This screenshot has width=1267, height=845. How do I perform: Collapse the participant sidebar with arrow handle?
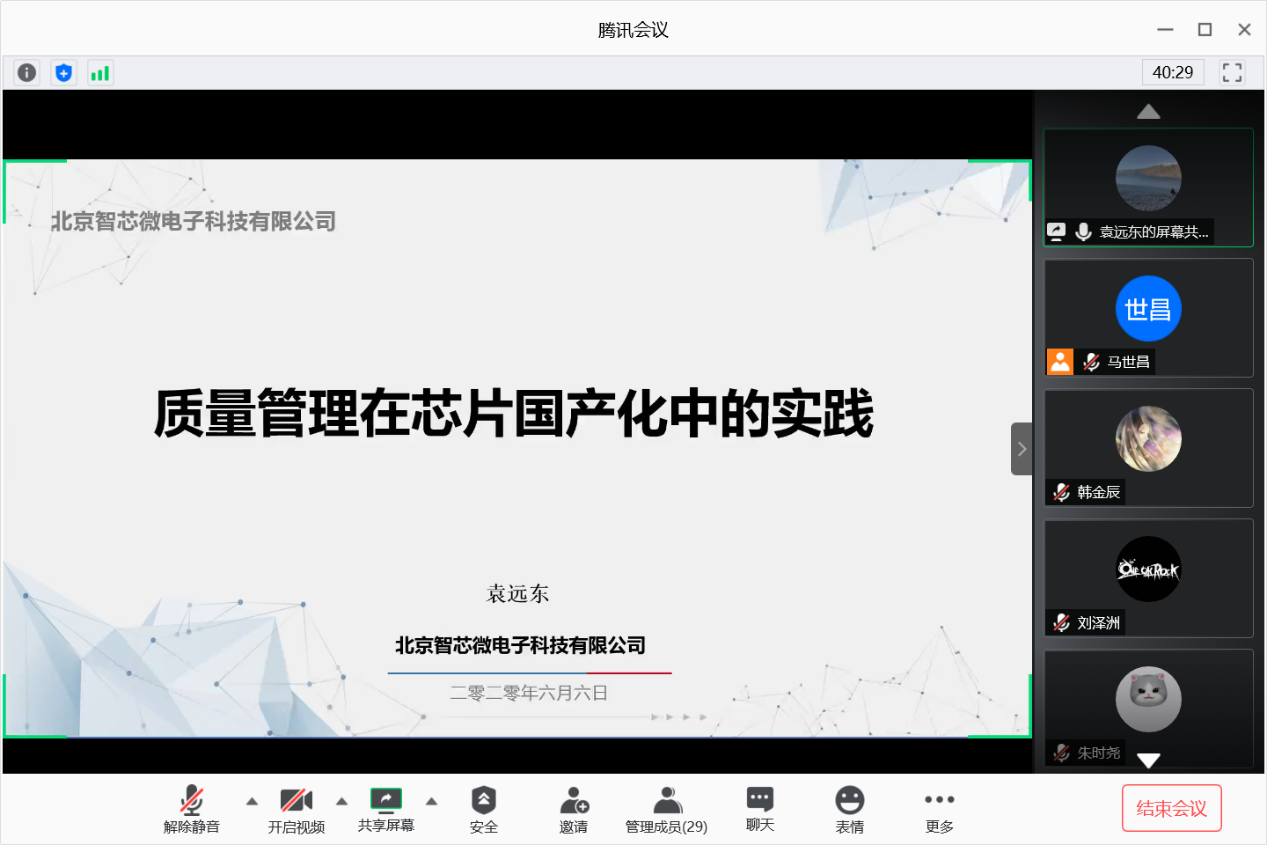pyautogui.click(x=1021, y=448)
